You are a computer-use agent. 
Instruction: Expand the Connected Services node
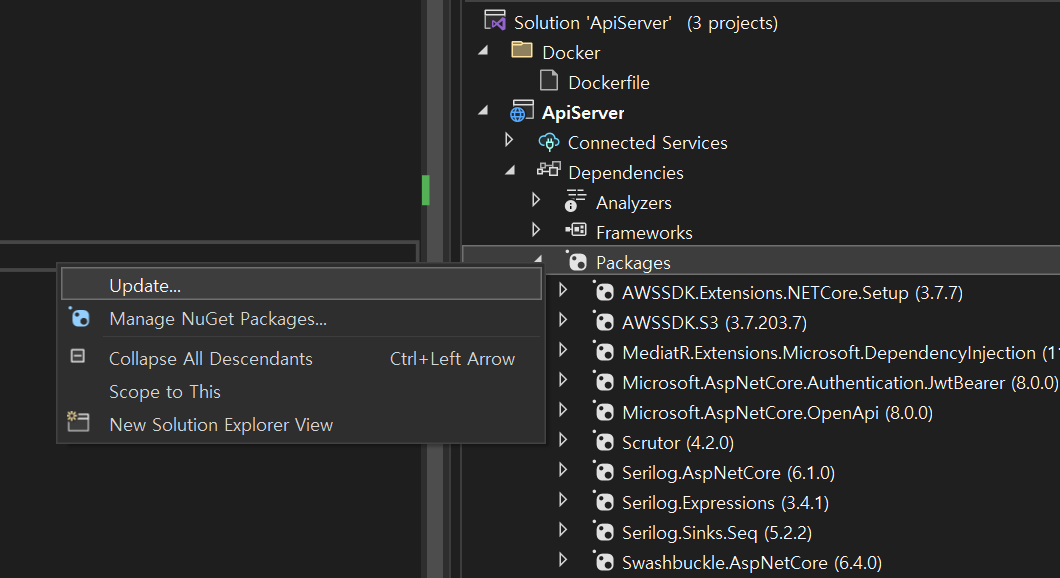(509, 140)
